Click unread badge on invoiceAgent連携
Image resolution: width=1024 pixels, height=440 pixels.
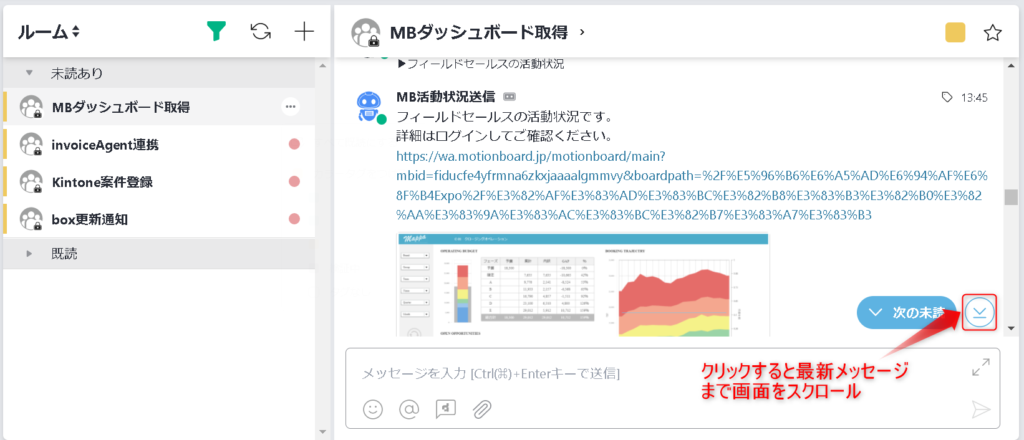click(x=295, y=144)
